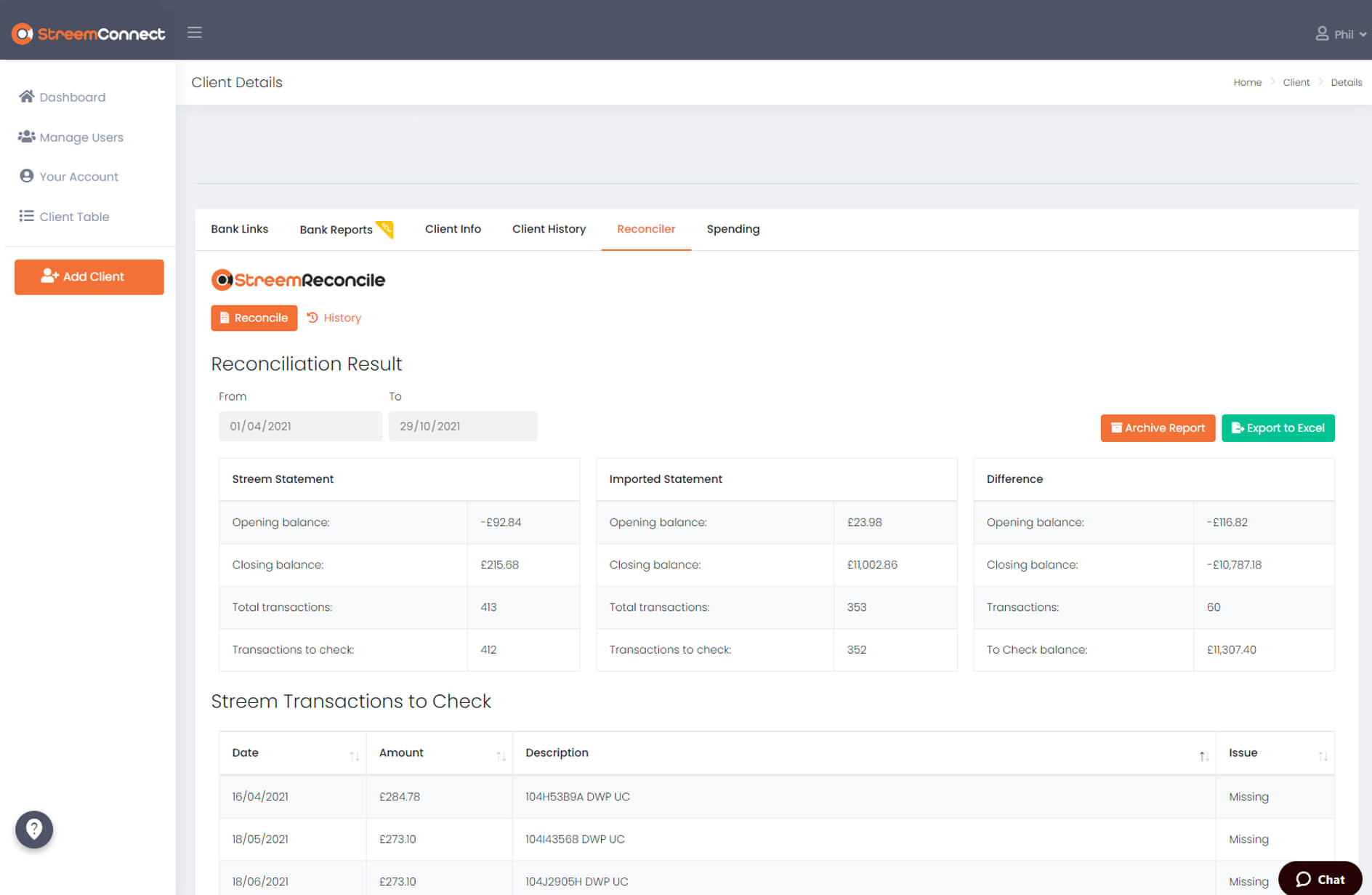Open Manage Users in sidebar
The width and height of the screenshot is (1372, 895).
click(x=71, y=137)
